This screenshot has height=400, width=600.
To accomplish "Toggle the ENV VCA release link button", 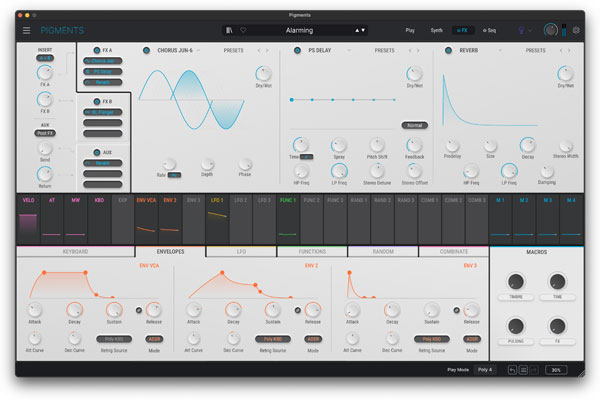I will coord(139,310).
